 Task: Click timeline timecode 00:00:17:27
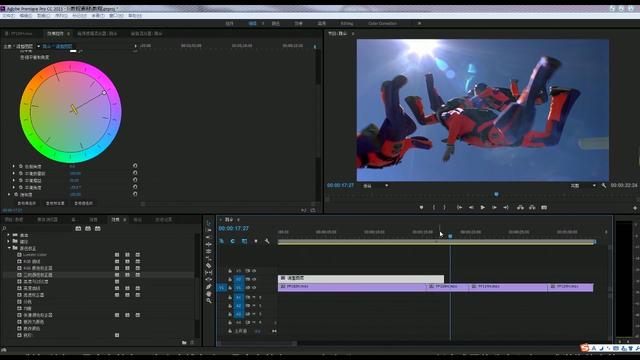233,229
